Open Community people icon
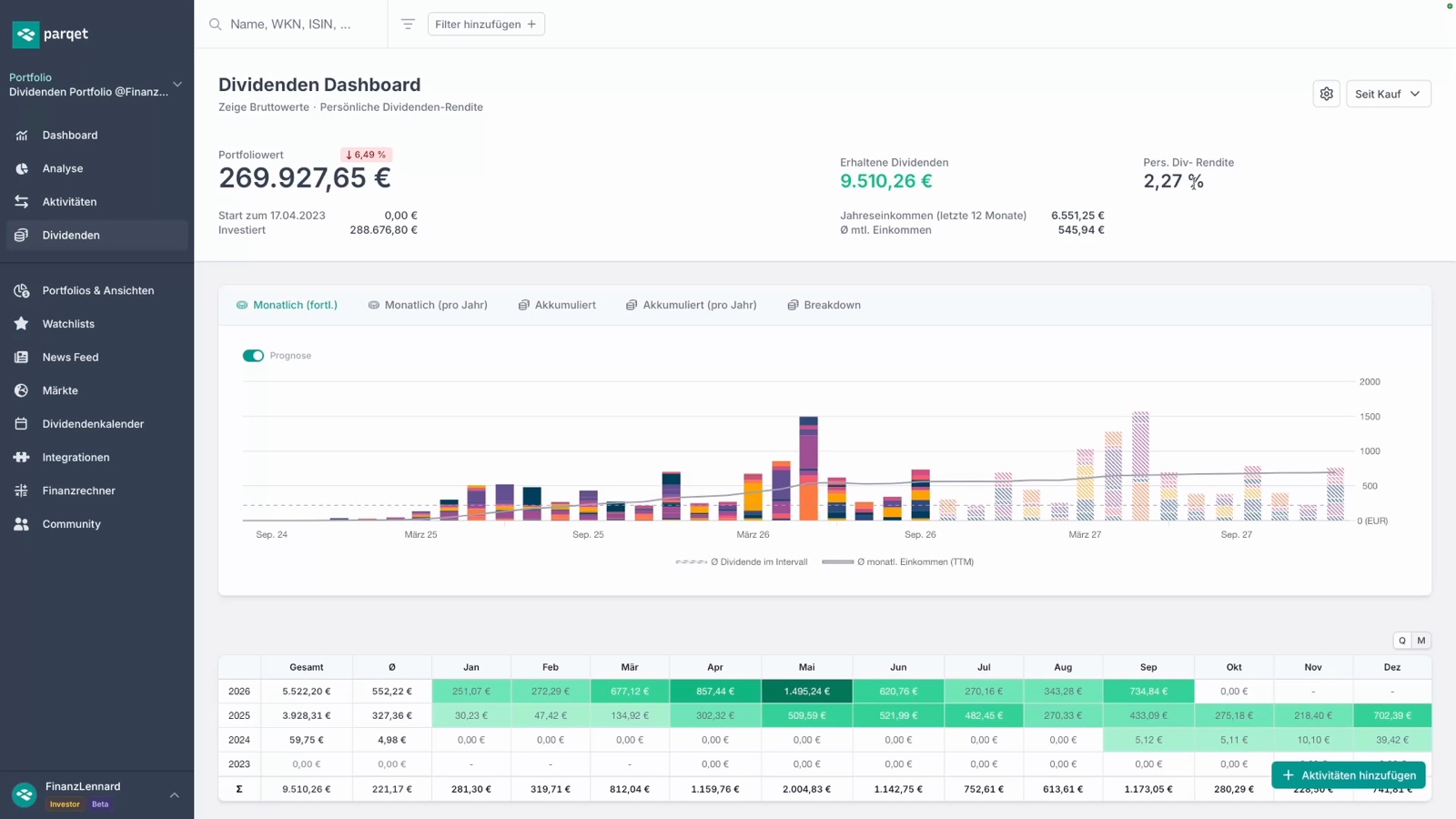The width and height of the screenshot is (1456, 819). (22, 524)
